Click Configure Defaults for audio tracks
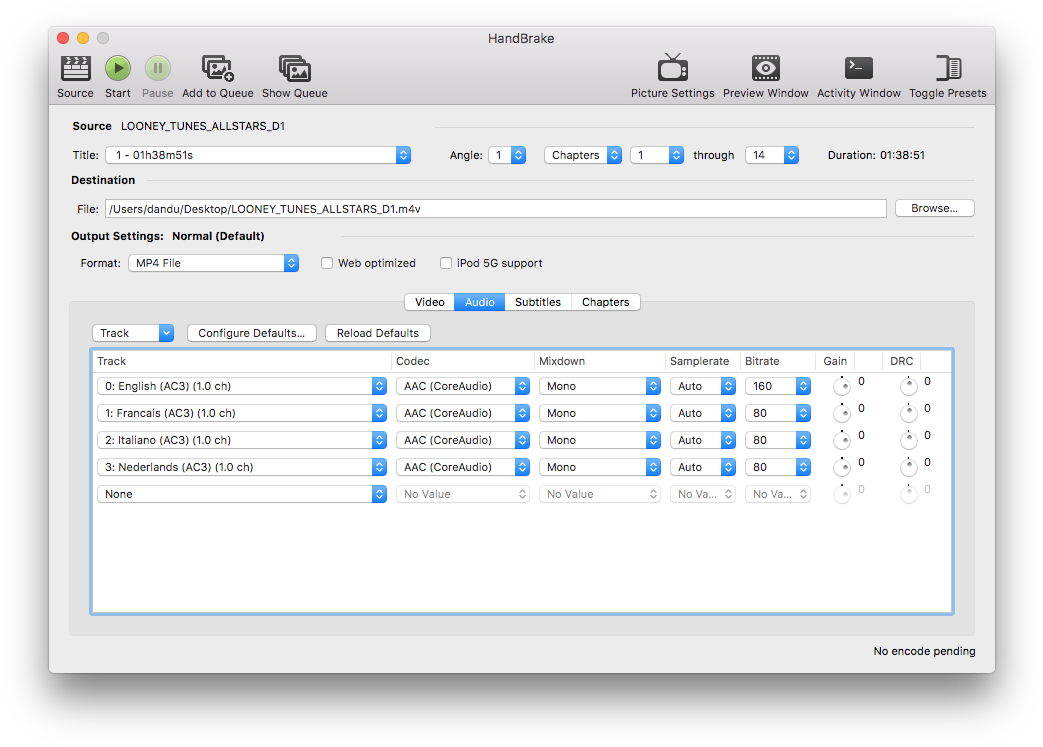 251,332
